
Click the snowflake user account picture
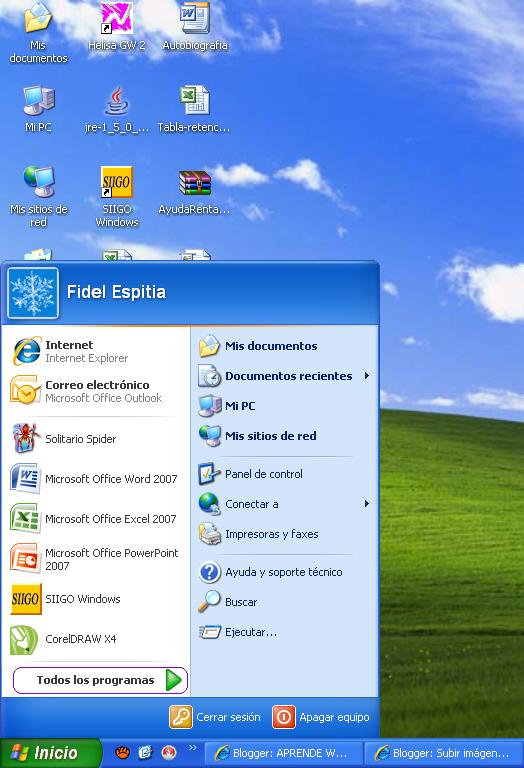(x=33, y=293)
